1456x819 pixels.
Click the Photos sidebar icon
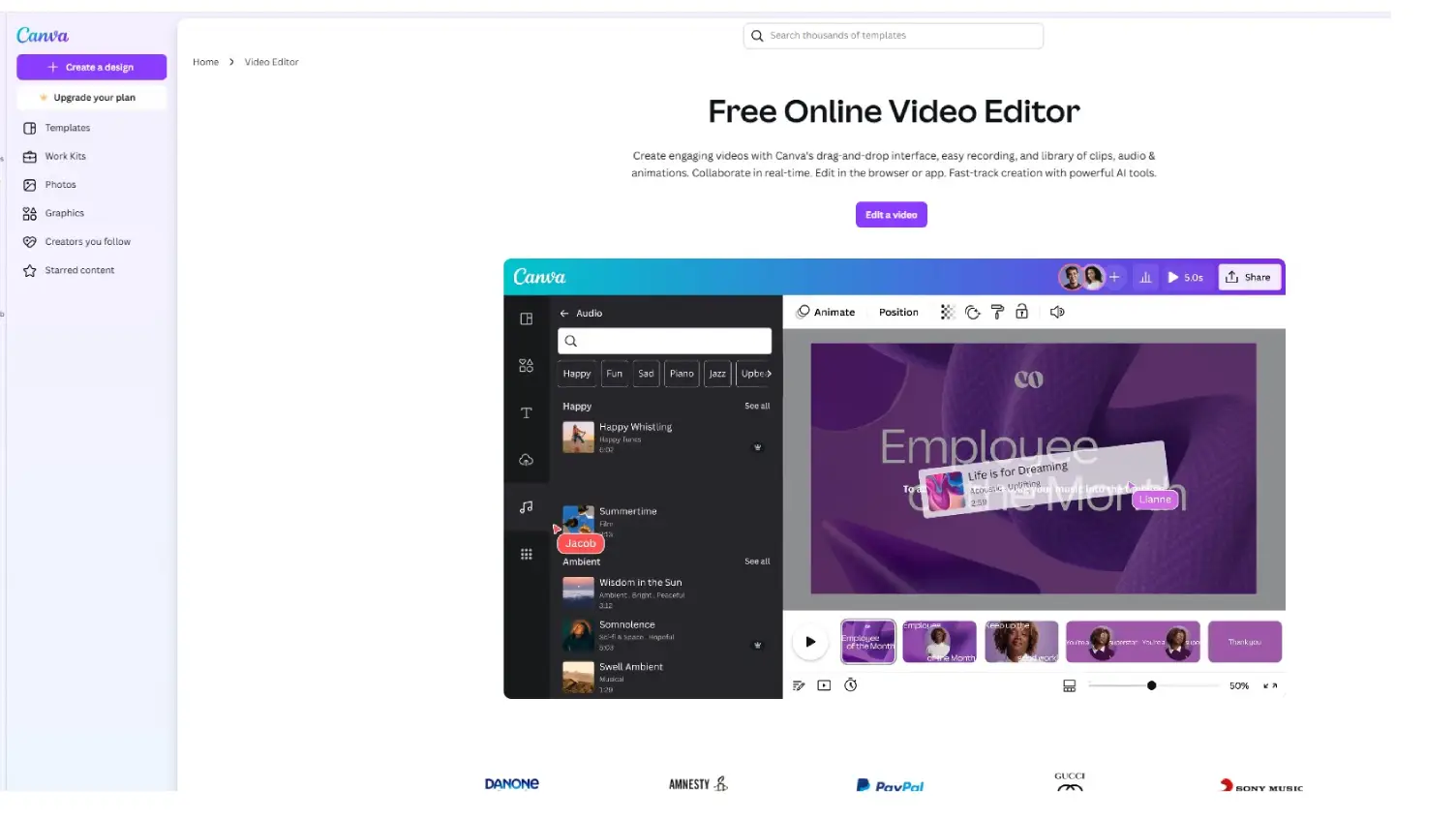30,185
